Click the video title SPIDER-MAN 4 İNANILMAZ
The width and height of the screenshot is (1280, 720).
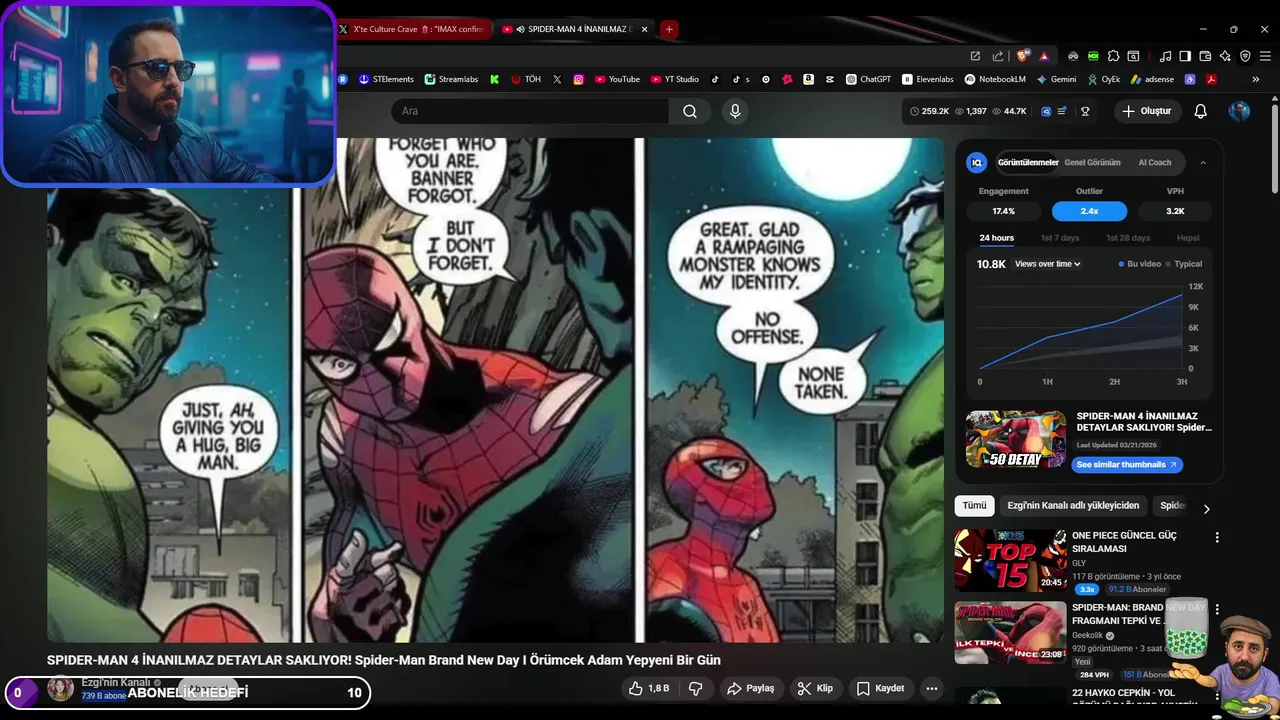point(383,660)
